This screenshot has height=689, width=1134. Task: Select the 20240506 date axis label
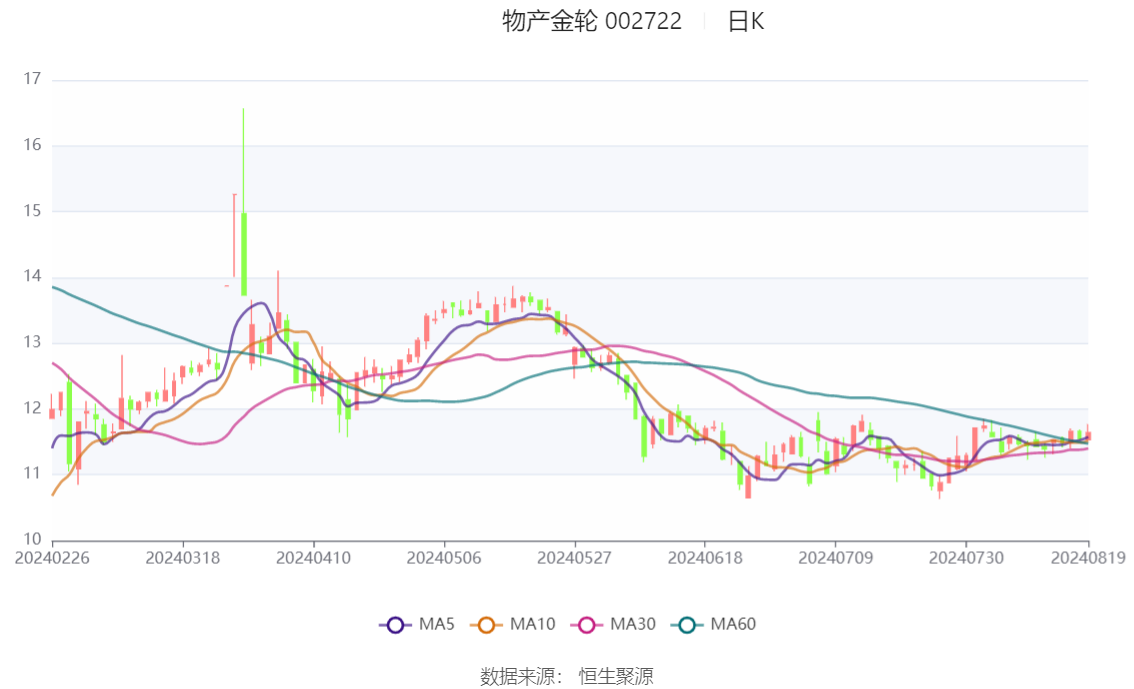[x=444, y=558]
